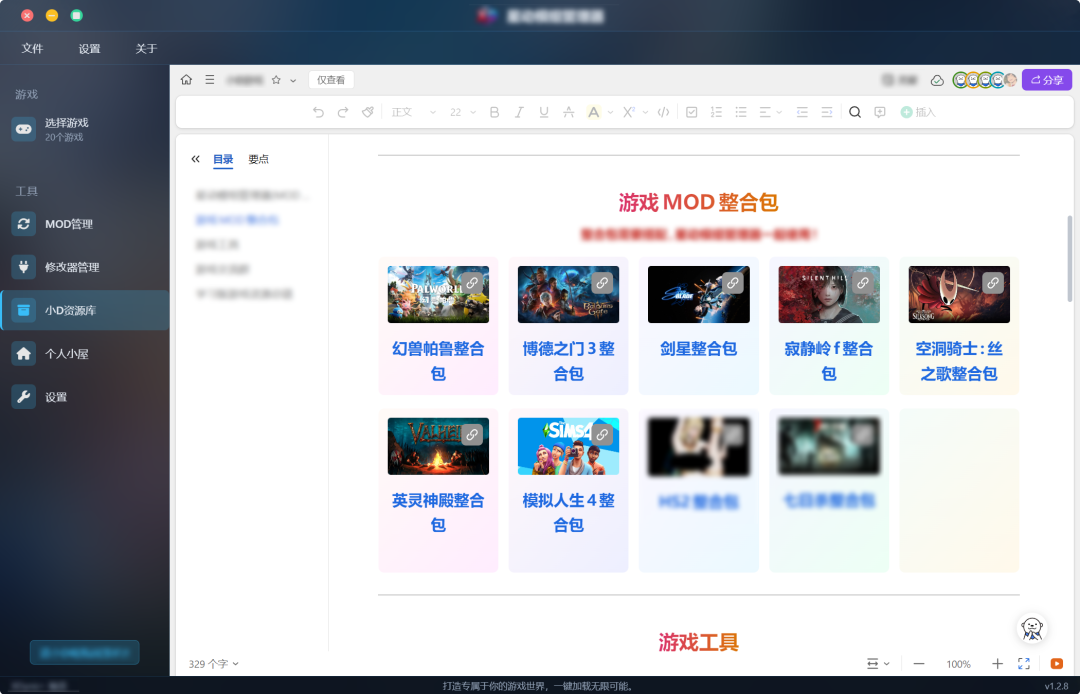Screen dimensions: 1080x694
Task: Toggle bulleted list formatting
Action: [x=741, y=112]
